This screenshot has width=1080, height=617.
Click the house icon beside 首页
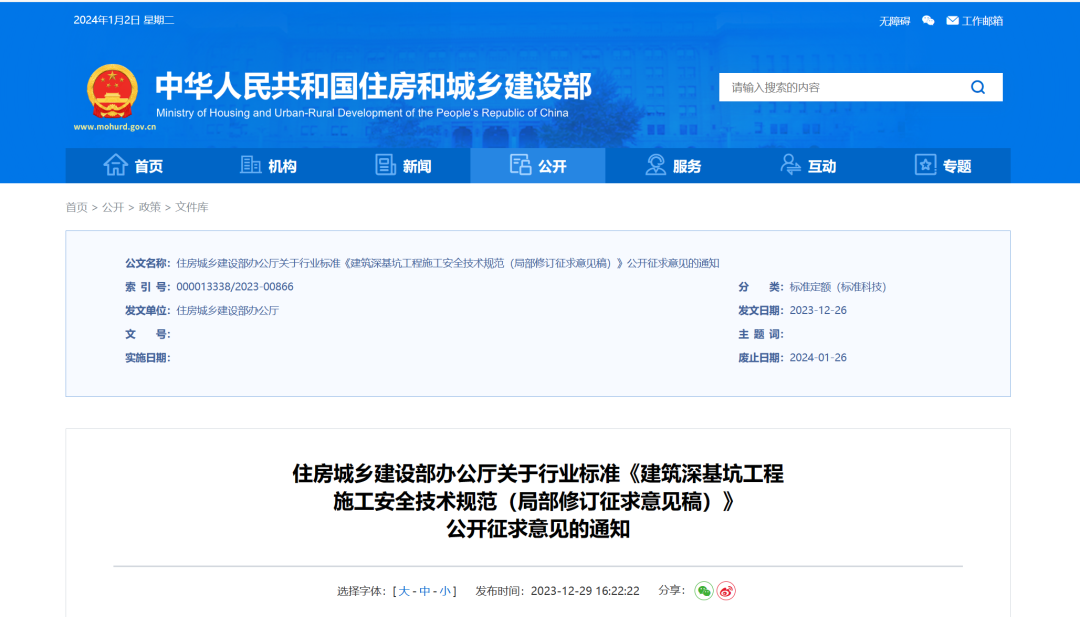pos(116,166)
